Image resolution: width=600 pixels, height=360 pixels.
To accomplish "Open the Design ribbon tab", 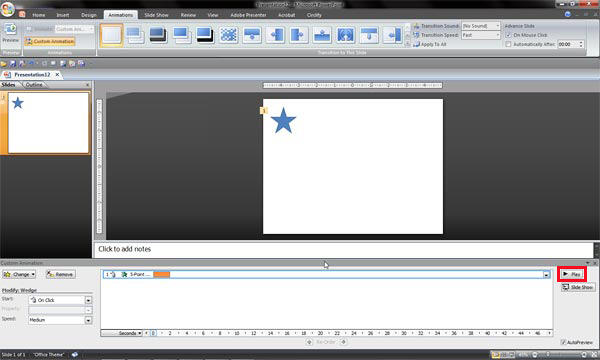I will [x=89, y=15].
